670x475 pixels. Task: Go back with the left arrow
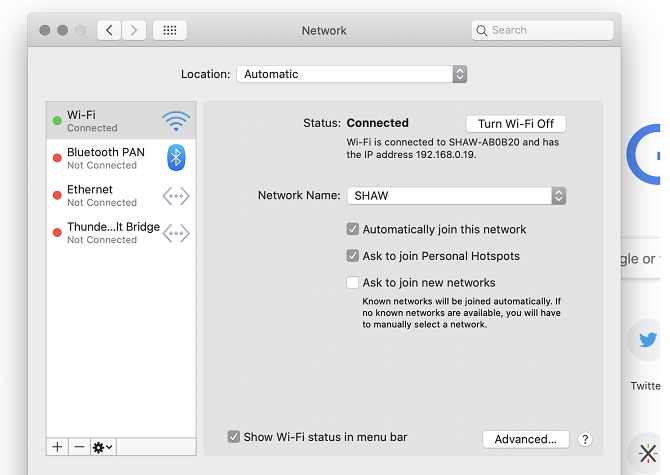point(110,31)
